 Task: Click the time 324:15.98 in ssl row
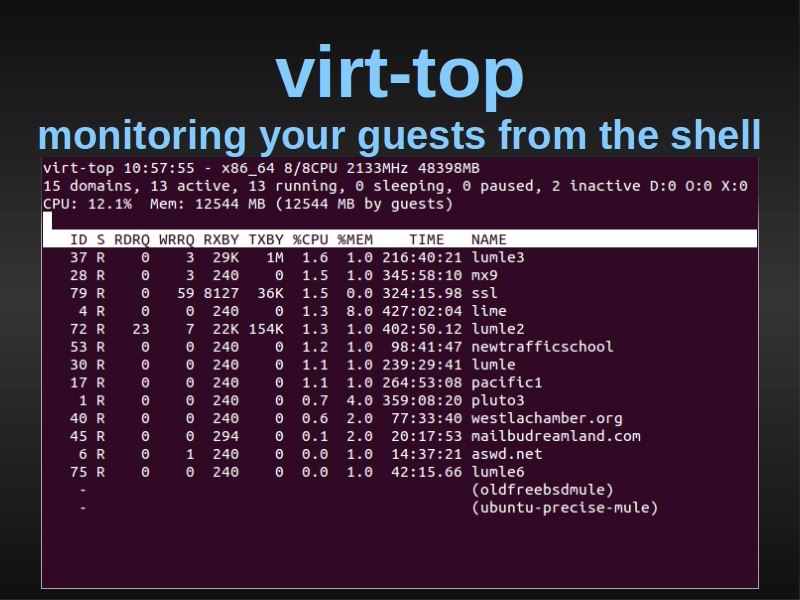[422, 293]
